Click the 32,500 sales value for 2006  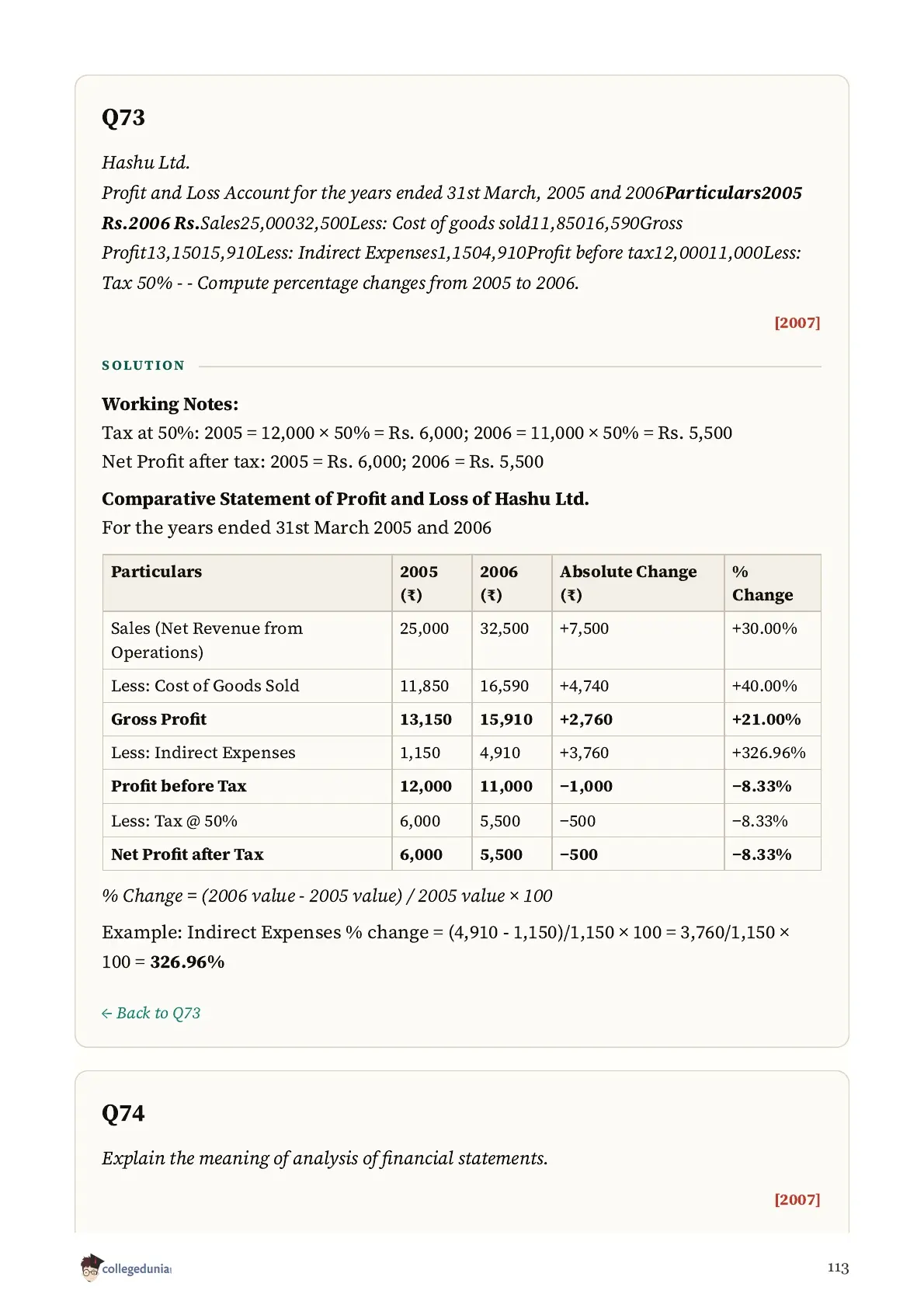pos(504,628)
